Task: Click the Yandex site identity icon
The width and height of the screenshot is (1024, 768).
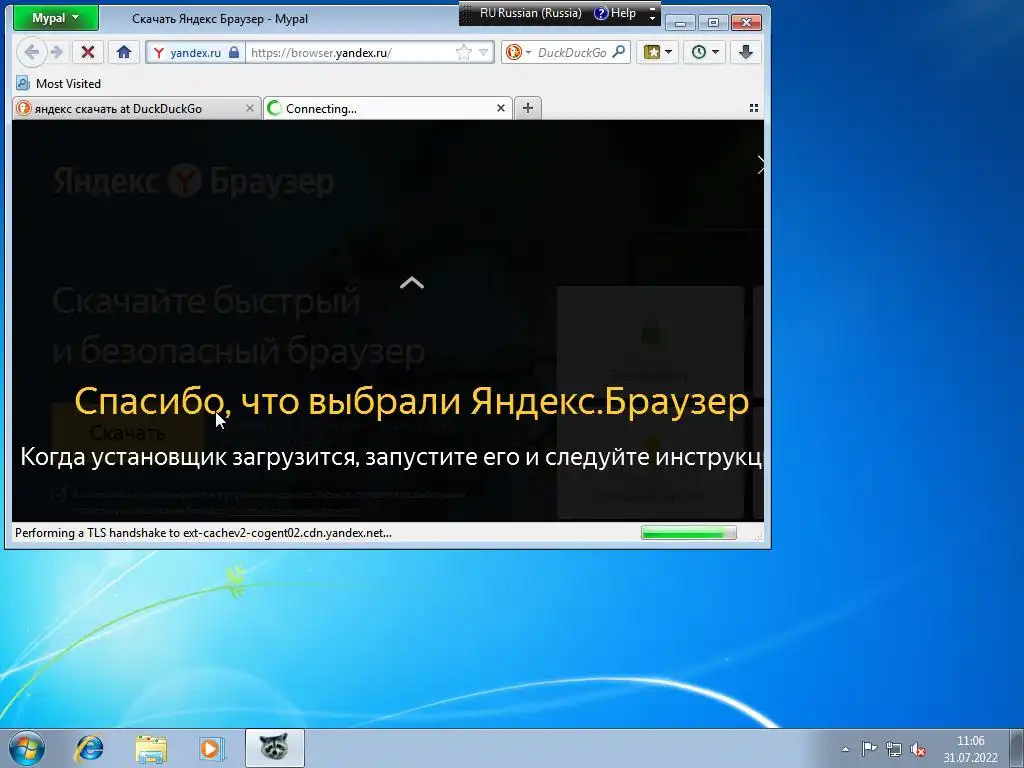Action: pyautogui.click(x=159, y=53)
